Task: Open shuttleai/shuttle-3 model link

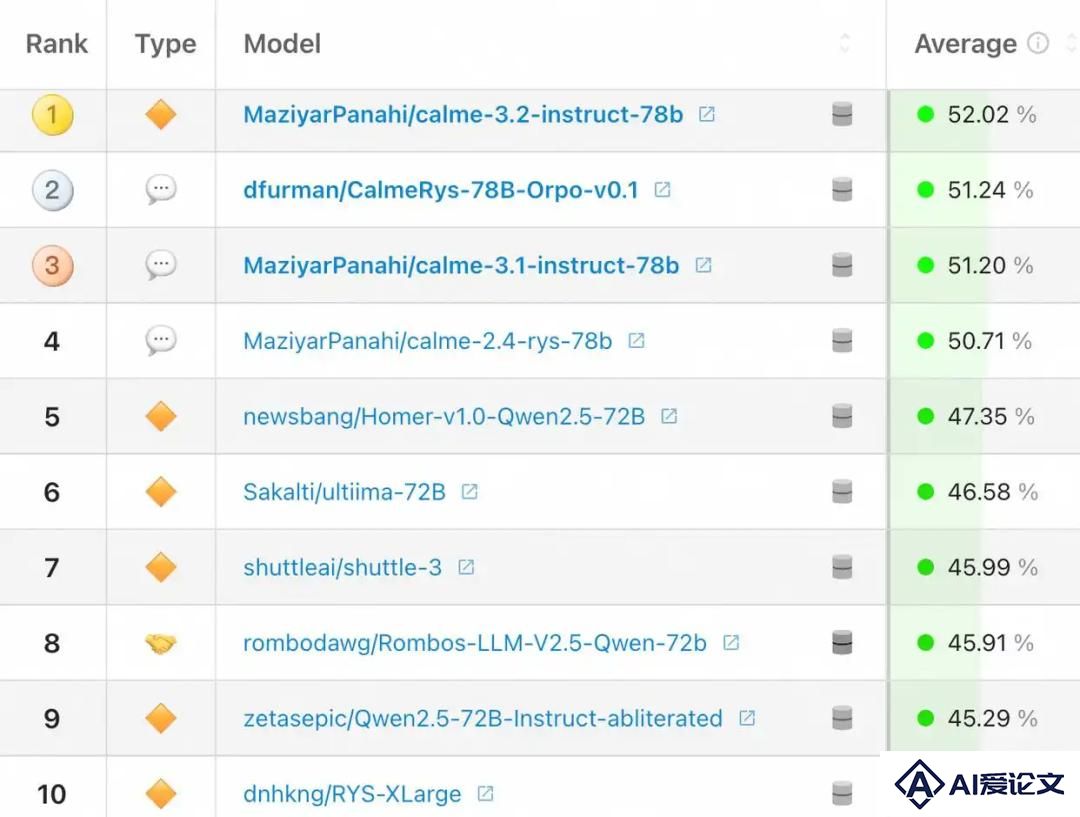Action: [x=342, y=568]
